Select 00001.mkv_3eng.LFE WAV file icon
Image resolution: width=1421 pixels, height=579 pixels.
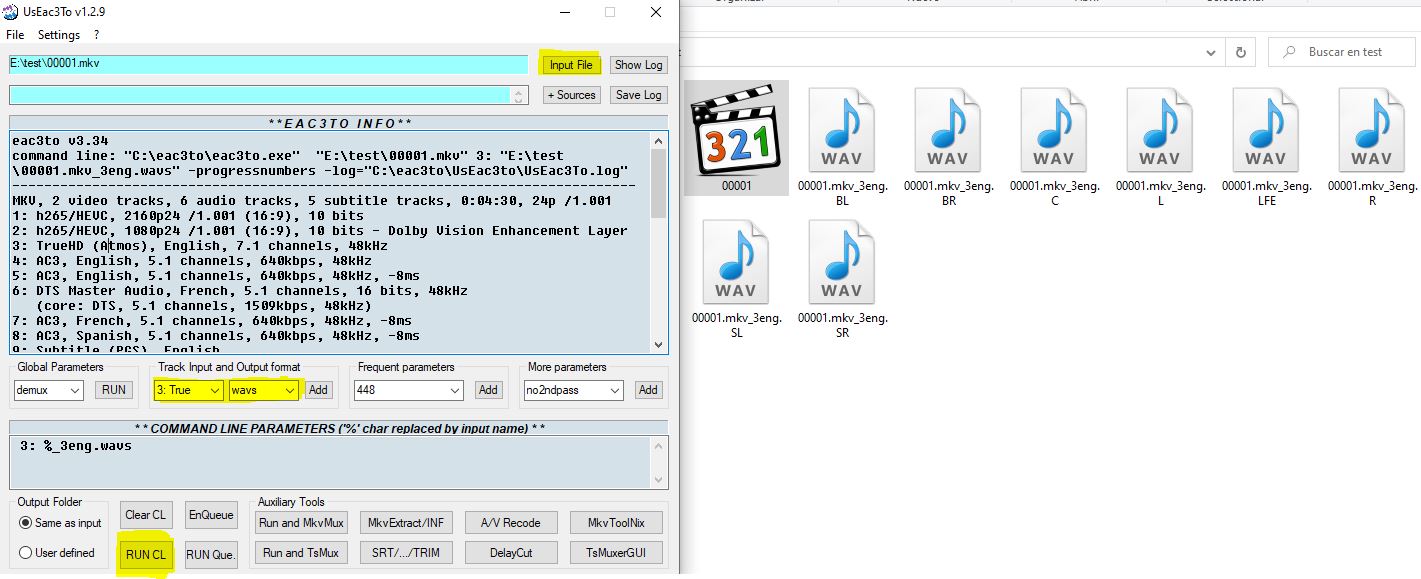(x=1265, y=131)
